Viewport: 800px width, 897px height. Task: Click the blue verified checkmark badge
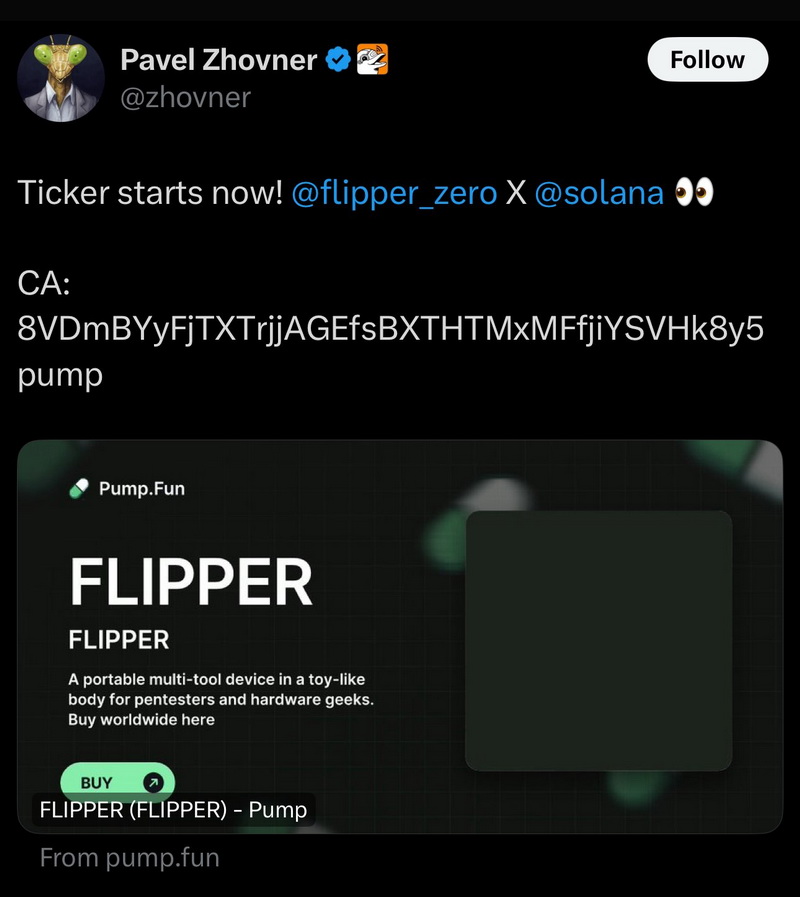click(338, 59)
